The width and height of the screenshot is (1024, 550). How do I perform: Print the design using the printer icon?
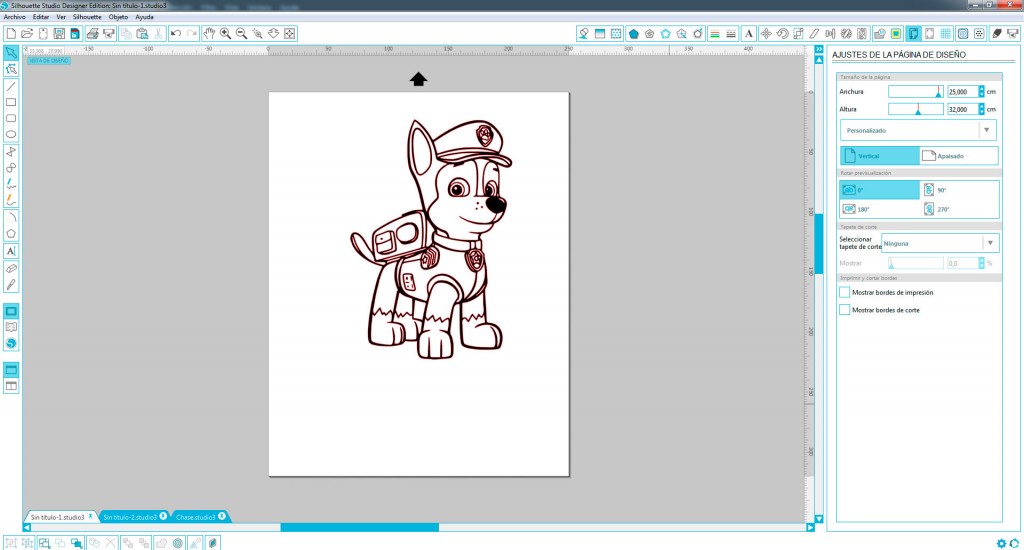(92, 33)
